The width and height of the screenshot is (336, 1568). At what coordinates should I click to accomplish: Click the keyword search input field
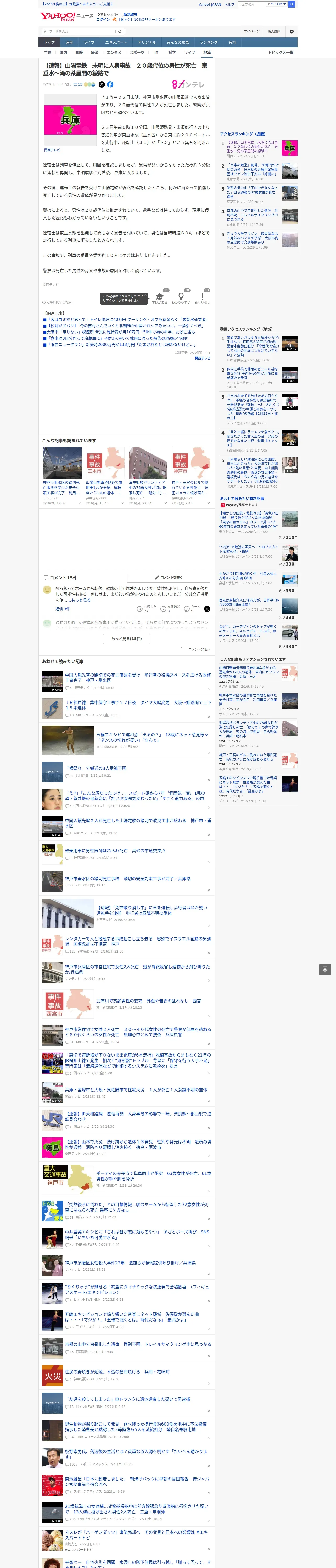coord(79,31)
